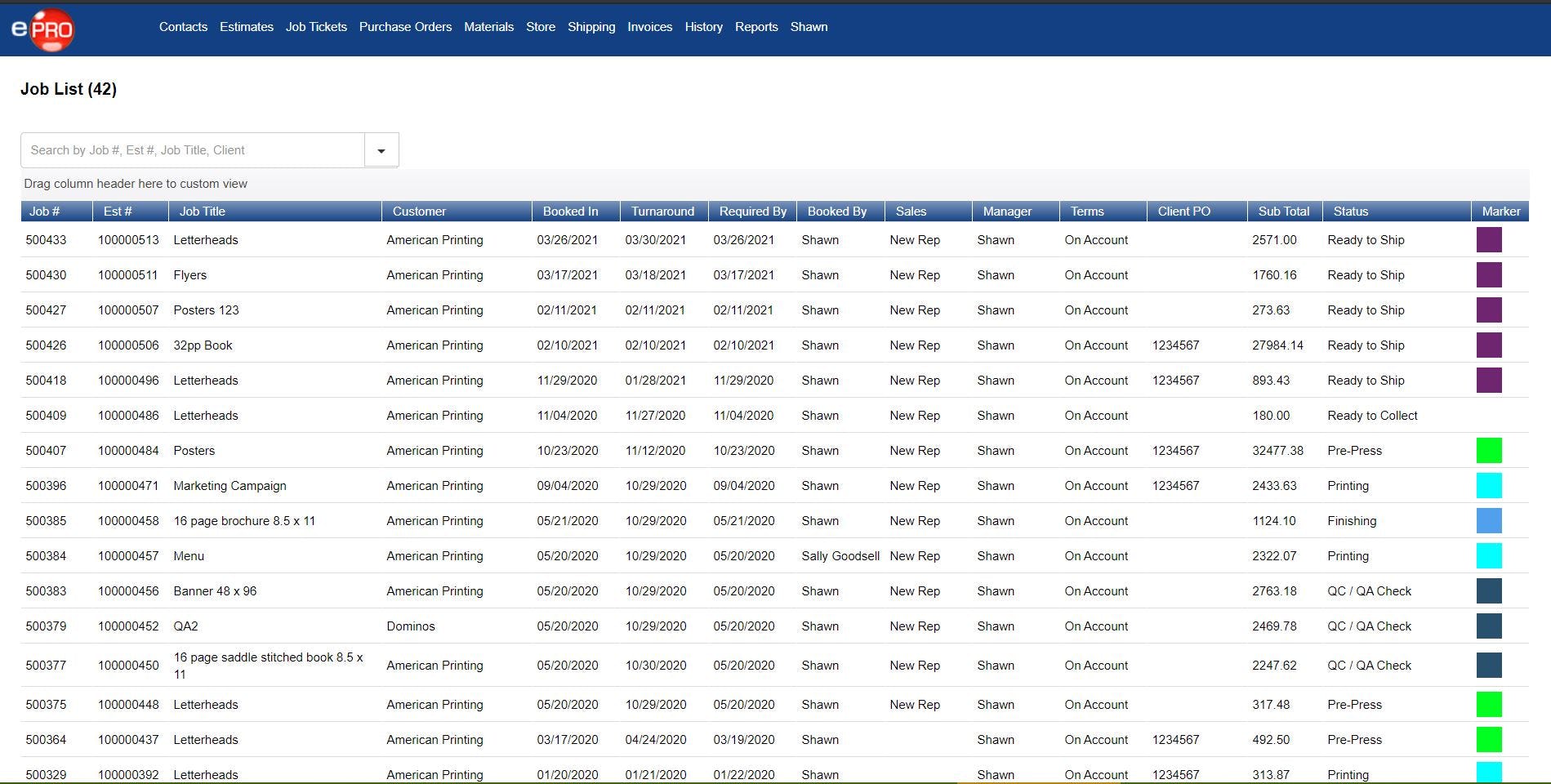Select job number 500433

point(46,240)
